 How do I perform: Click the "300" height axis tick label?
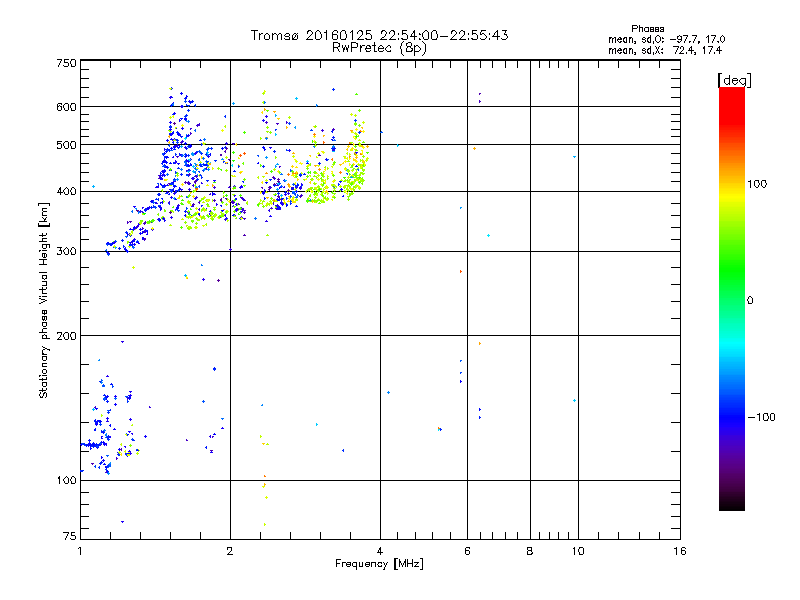tap(66, 251)
